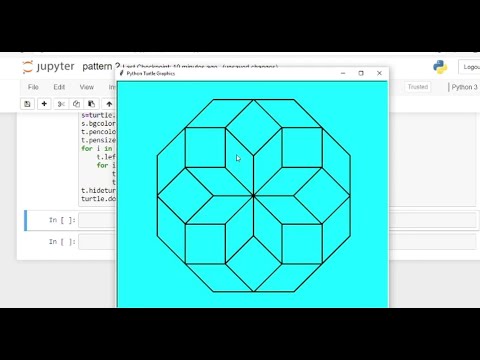480x360 pixels.
Task: Minimize the Python Turtle Graphics window
Action: pyautogui.click(x=343, y=73)
